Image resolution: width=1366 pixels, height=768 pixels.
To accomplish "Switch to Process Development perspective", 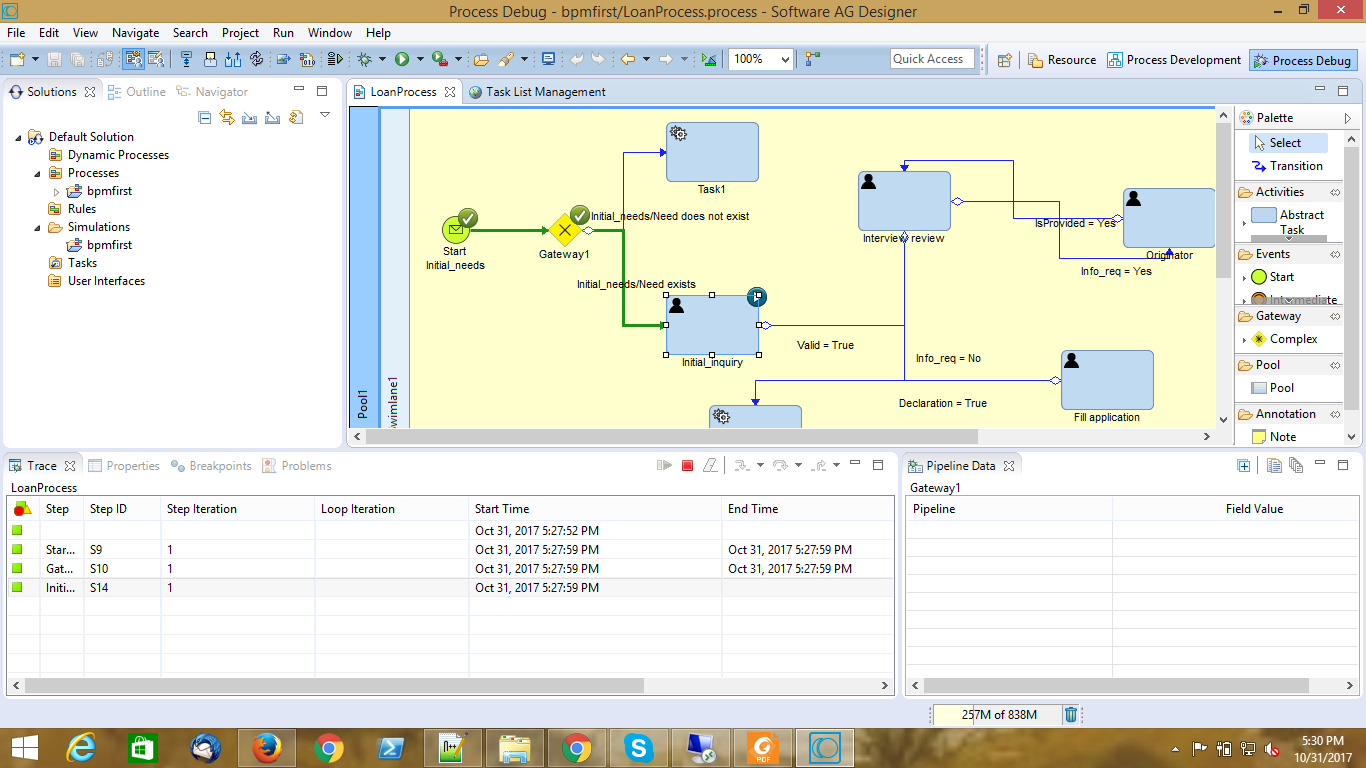I will [1174, 60].
